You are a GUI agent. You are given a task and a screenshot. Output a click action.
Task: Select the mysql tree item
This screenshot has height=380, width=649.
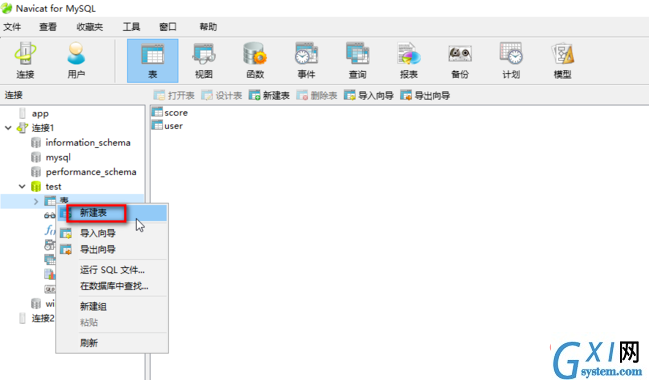58,158
